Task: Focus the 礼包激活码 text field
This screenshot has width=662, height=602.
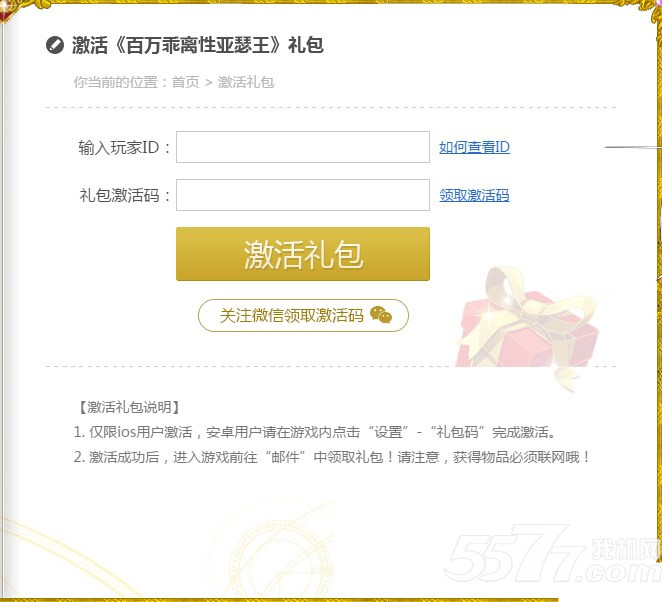Action: (x=303, y=195)
